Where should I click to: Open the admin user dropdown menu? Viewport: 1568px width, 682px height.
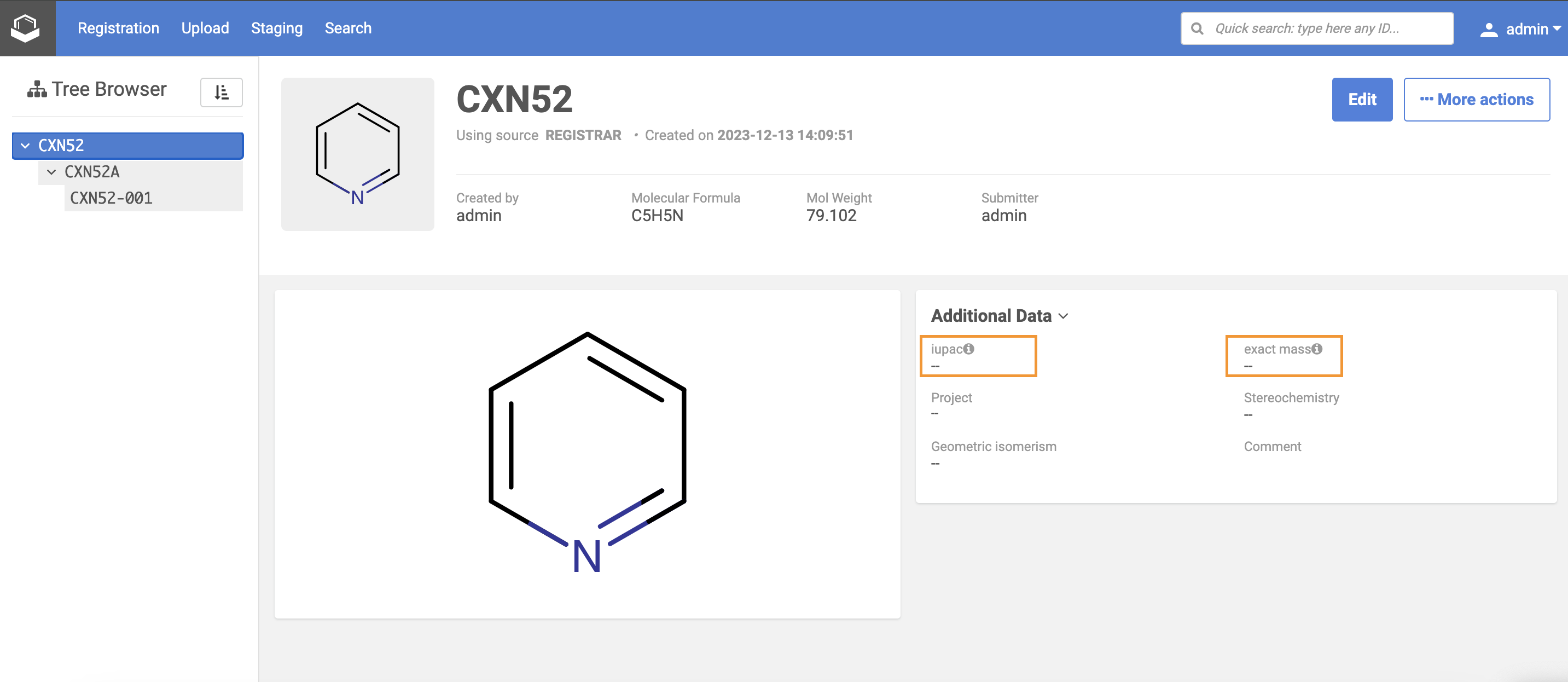pyautogui.click(x=1529, y=28)
